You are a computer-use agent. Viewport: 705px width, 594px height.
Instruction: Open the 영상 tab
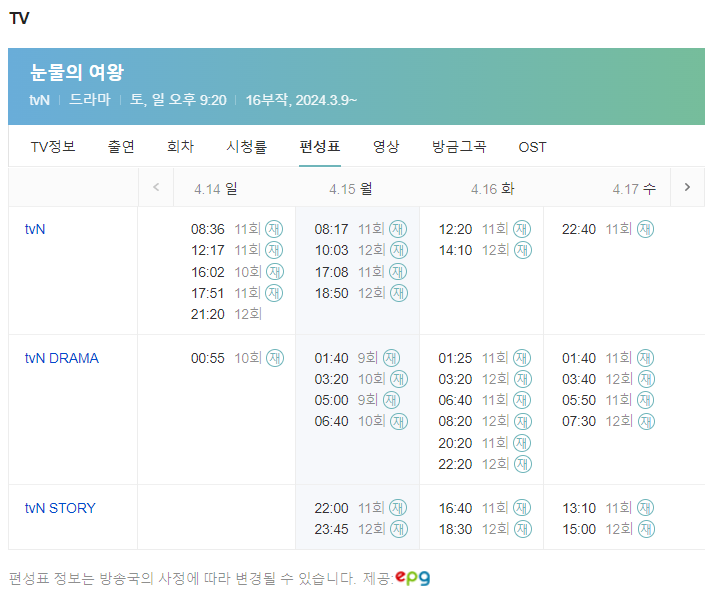coord(386,147)
